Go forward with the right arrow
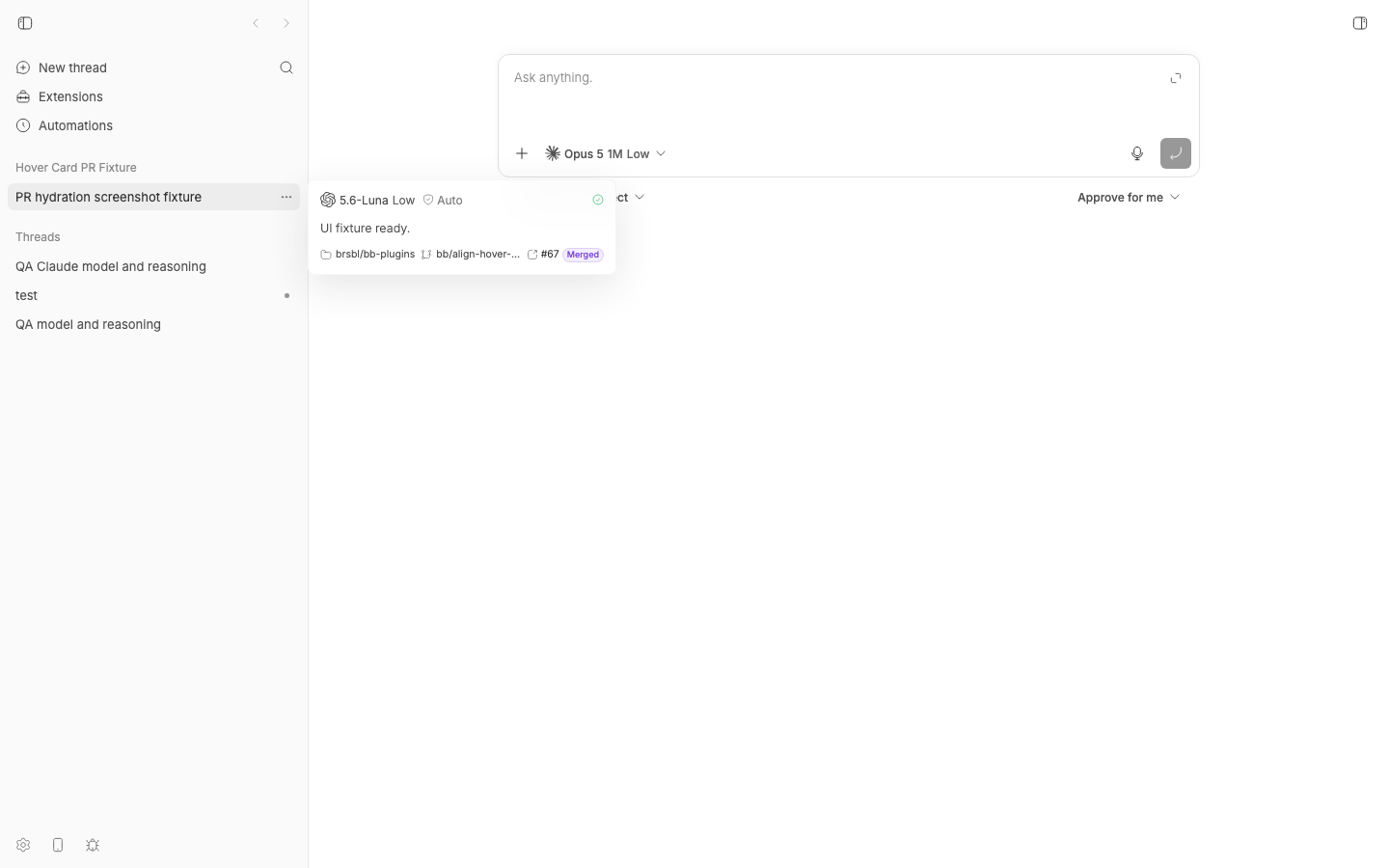 pyautogui.click(x=286, y=23)
